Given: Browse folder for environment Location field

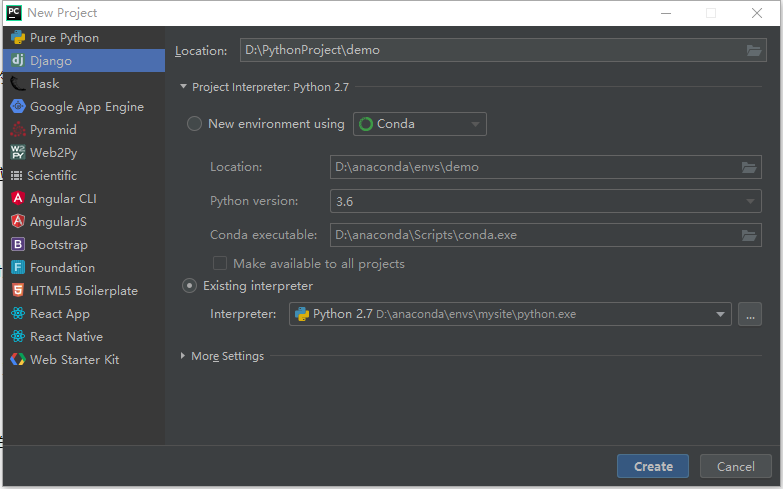Looking at the screenshot, I should tap(749, 167).
